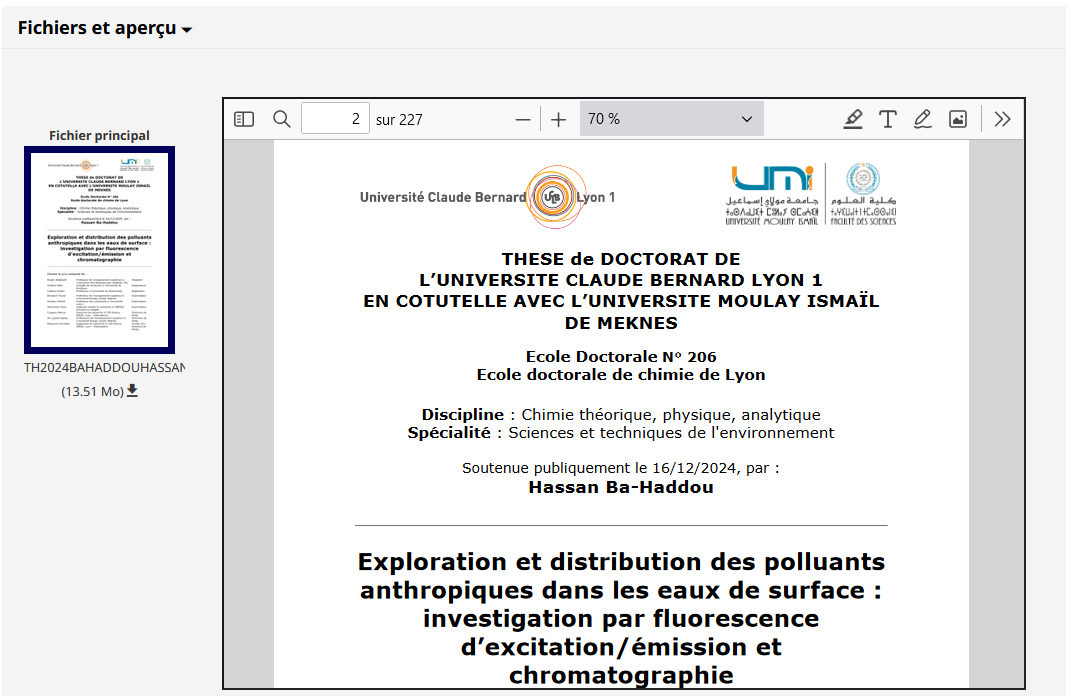The width and height of the screenshot is (1071, 696).
Task: Open the 70 % zoom dropdown
Action: [671, 119]
